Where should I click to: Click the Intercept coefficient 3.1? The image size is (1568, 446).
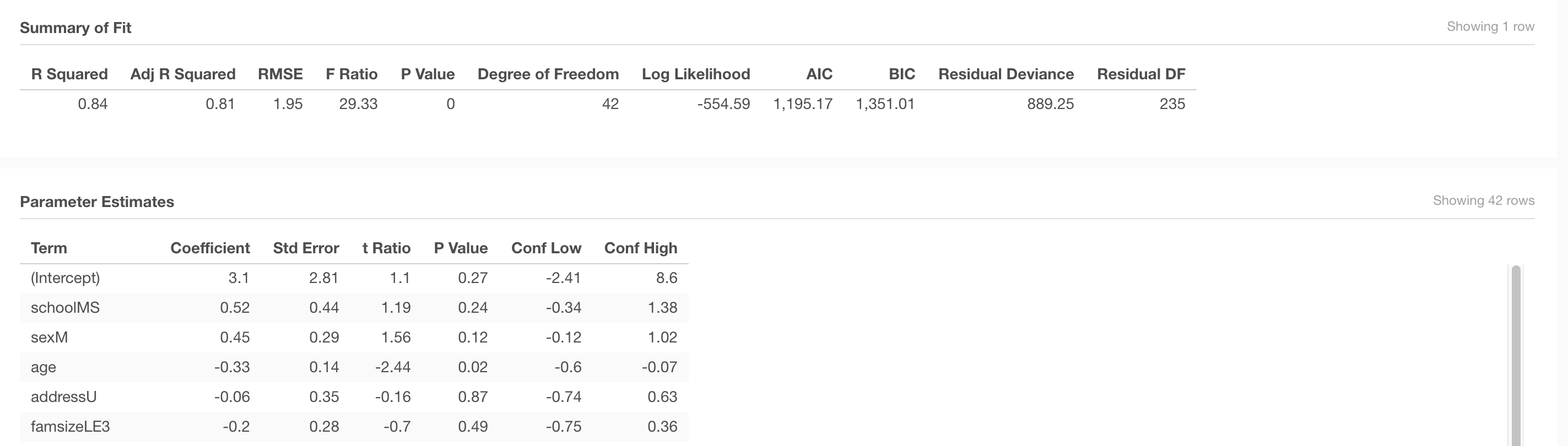pos(239,278)
